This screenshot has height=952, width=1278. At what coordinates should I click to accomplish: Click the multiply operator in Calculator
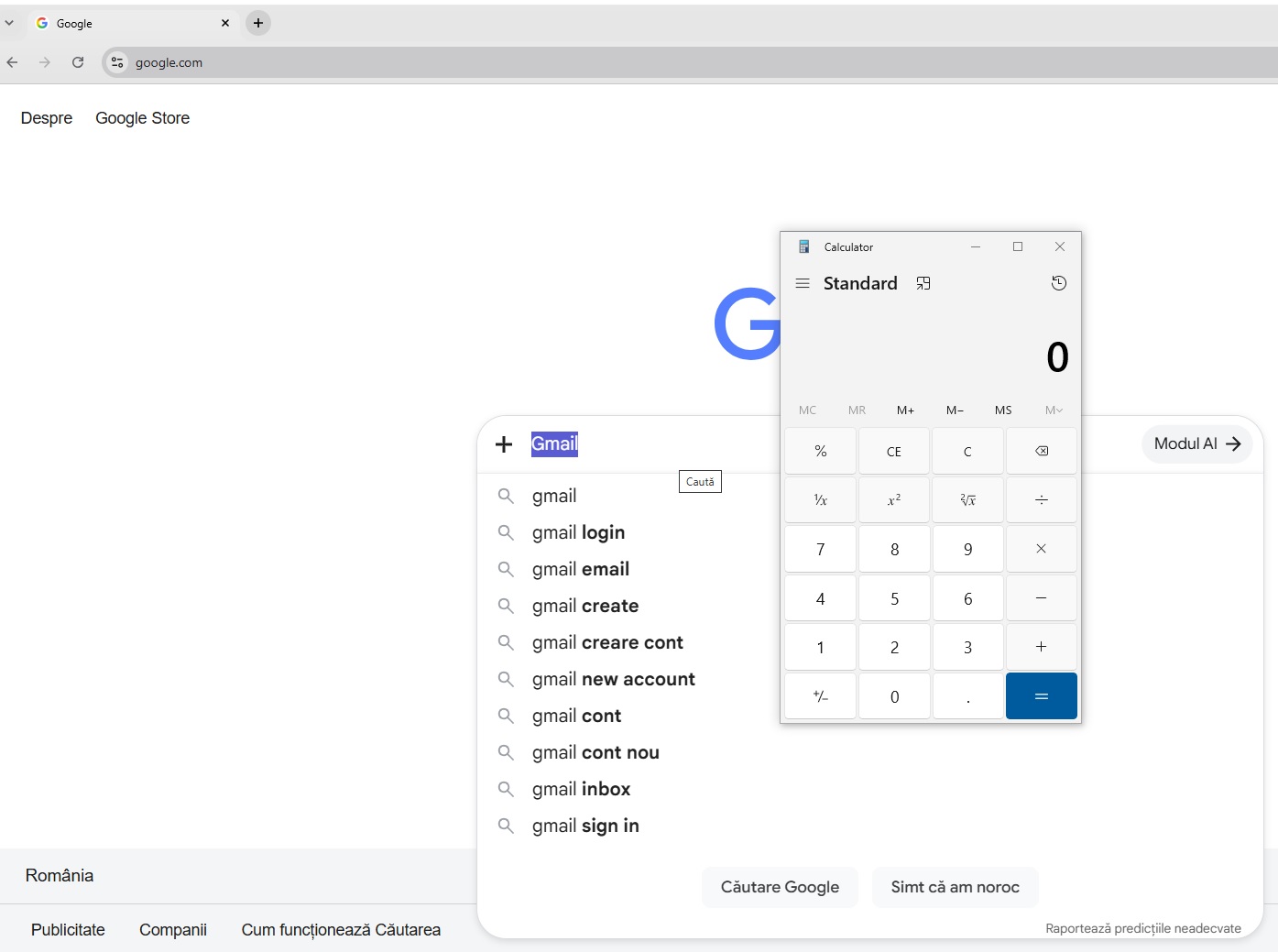pos(1042,549)
